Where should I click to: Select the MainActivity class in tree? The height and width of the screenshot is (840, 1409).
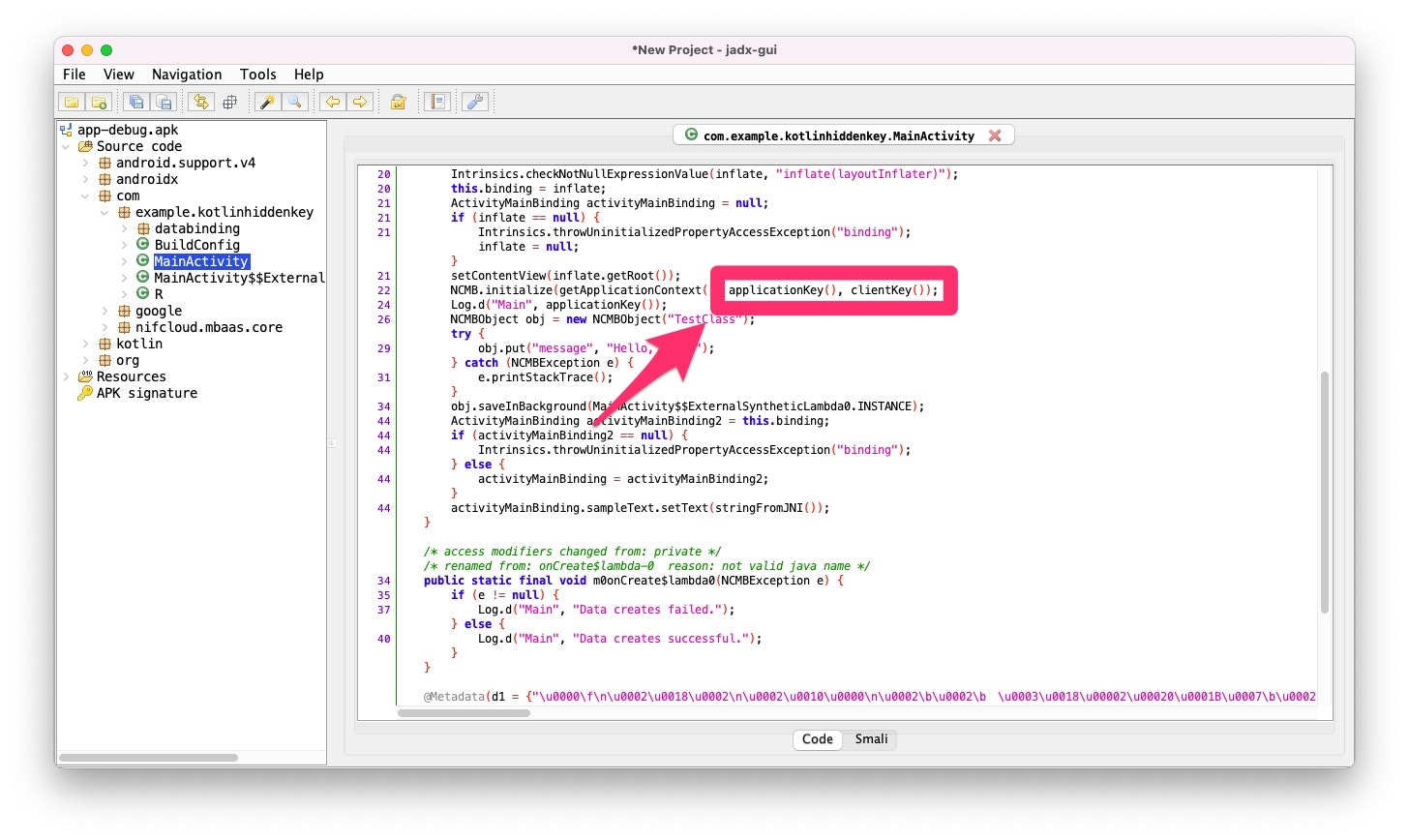[201, 262]
